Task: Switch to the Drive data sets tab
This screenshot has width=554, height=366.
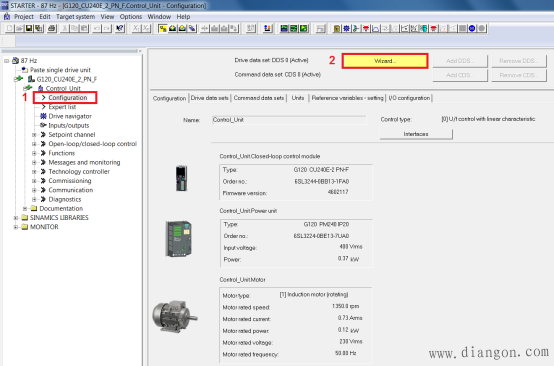Action: click(210, 98)
